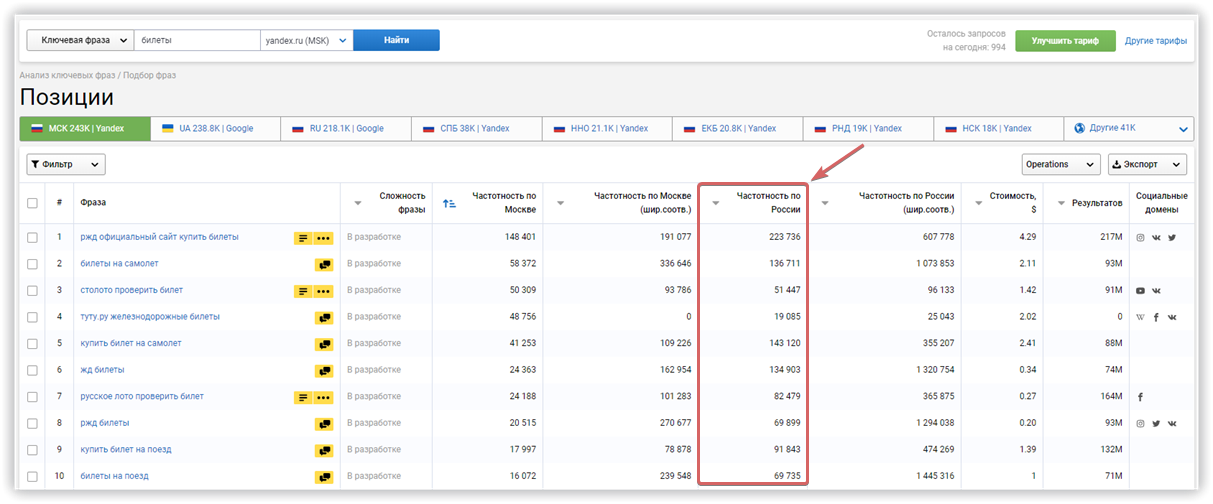The height and width of the screenshot is (504, 1213).
Task: Click the YouTube icon in row 3
Action: tap(1140, 291)
